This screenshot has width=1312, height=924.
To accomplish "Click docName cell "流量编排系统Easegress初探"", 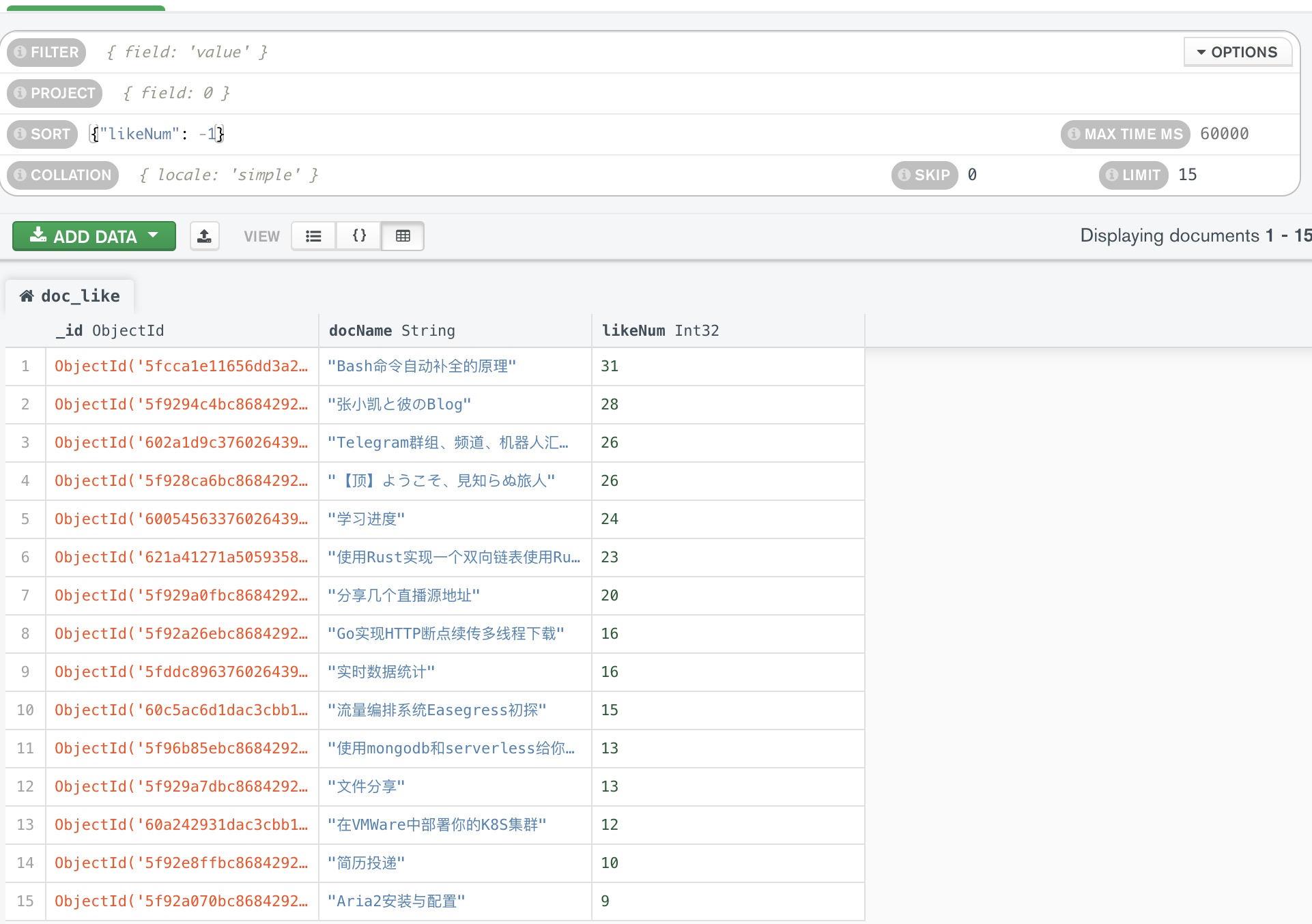I will 455,710.
